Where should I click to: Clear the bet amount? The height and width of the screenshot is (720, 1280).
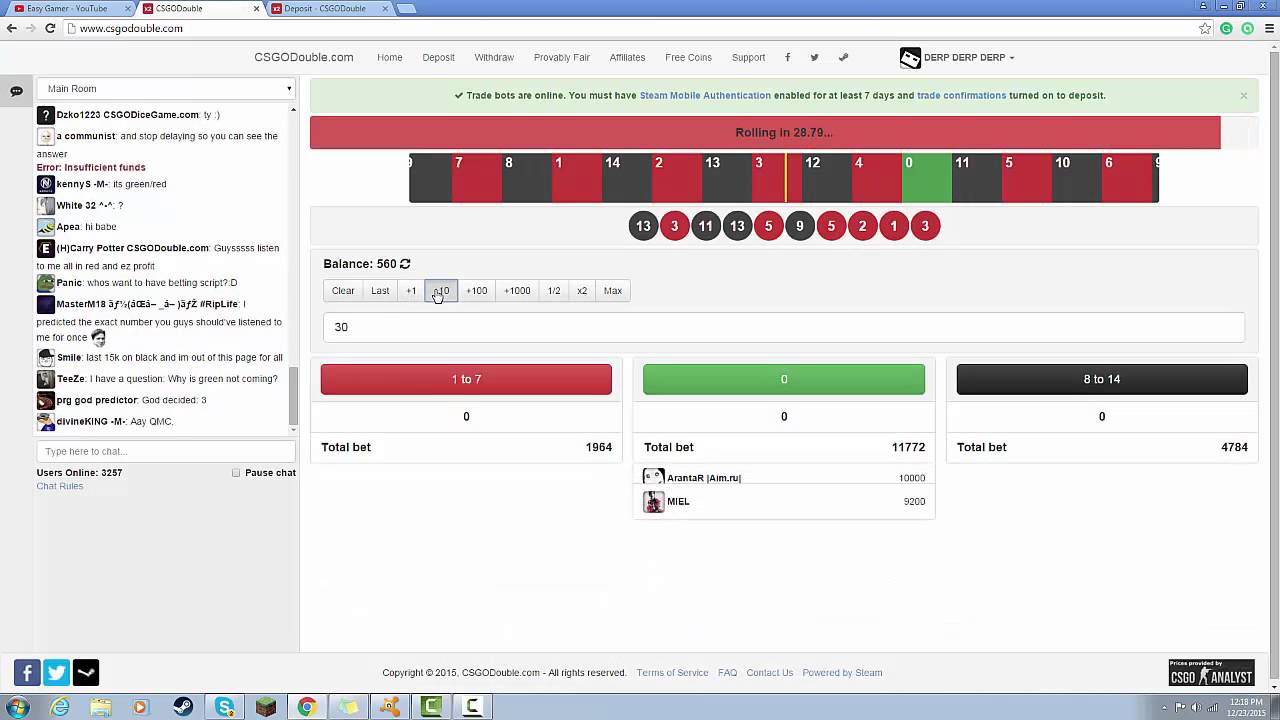[343, 291]
